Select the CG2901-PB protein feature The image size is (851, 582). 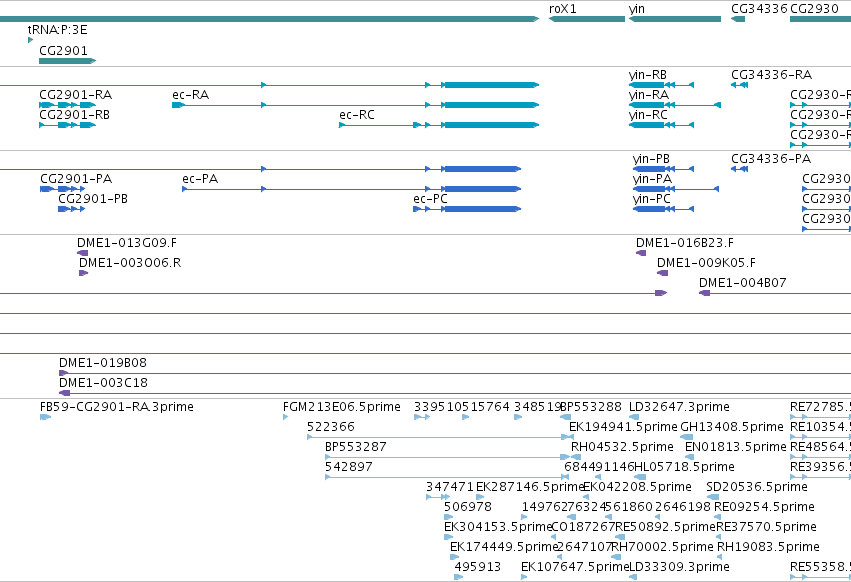coord(72,209)
